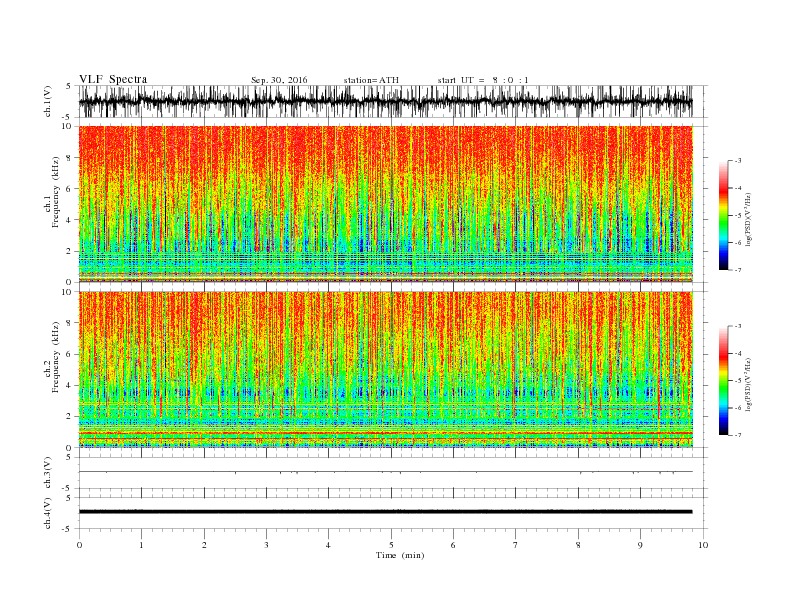Click time axis tick label "5"
The width and height of the screenshot is (792, 612).
click(x=391, y=545)
